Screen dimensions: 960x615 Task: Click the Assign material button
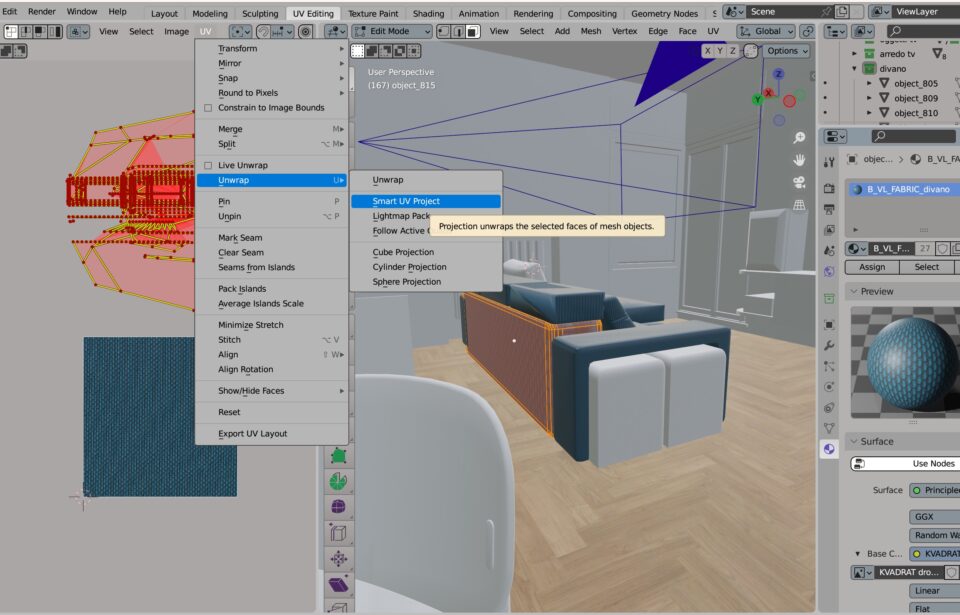[x=872, y=267]
